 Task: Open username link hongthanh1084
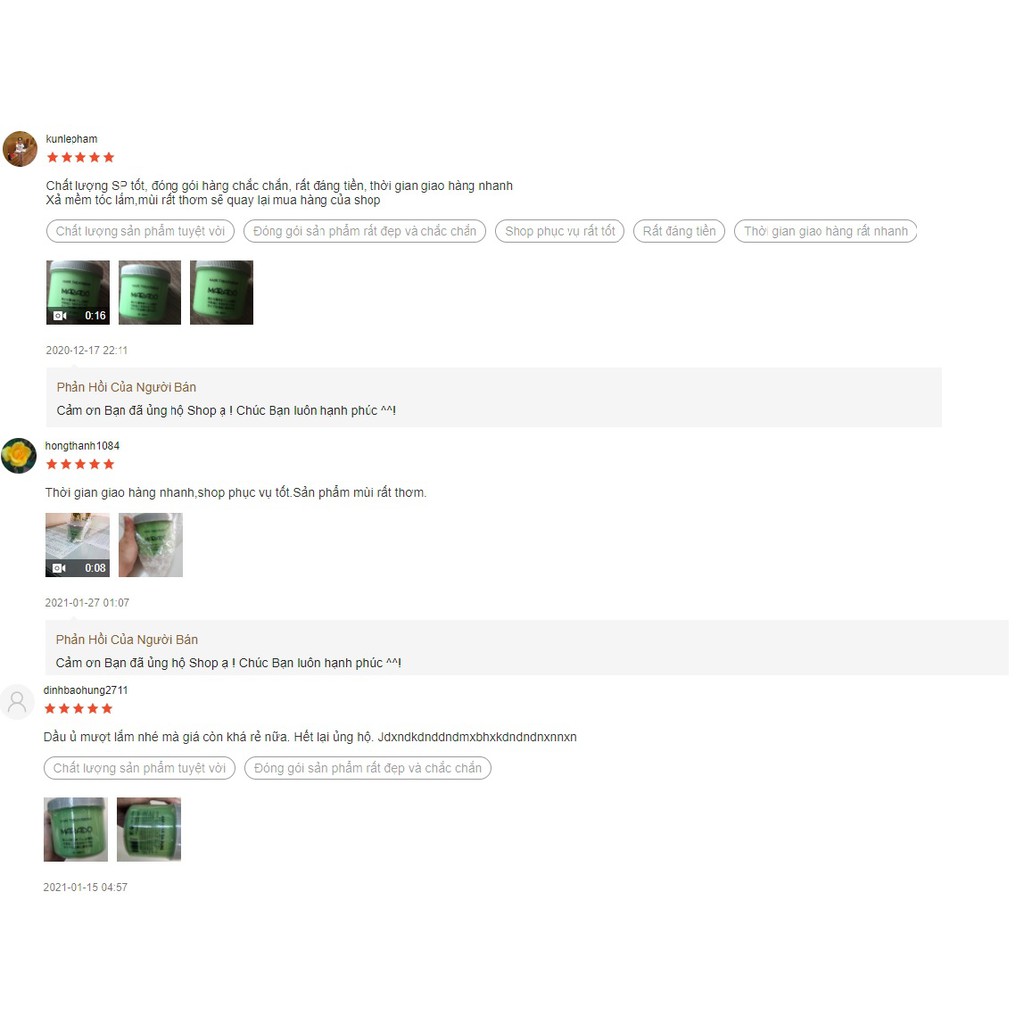point(82,446)
